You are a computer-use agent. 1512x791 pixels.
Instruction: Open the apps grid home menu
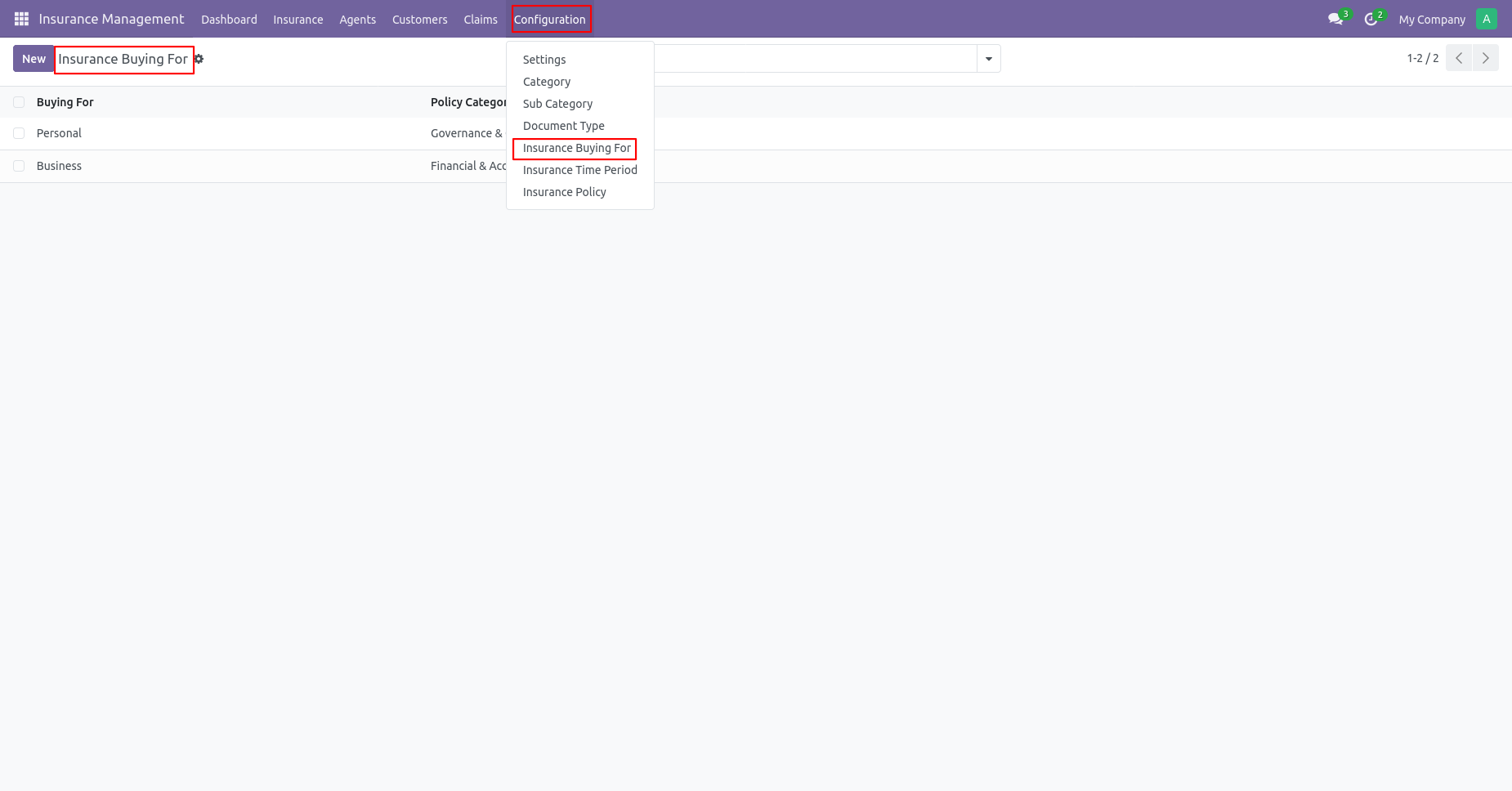tap(21, 19)
